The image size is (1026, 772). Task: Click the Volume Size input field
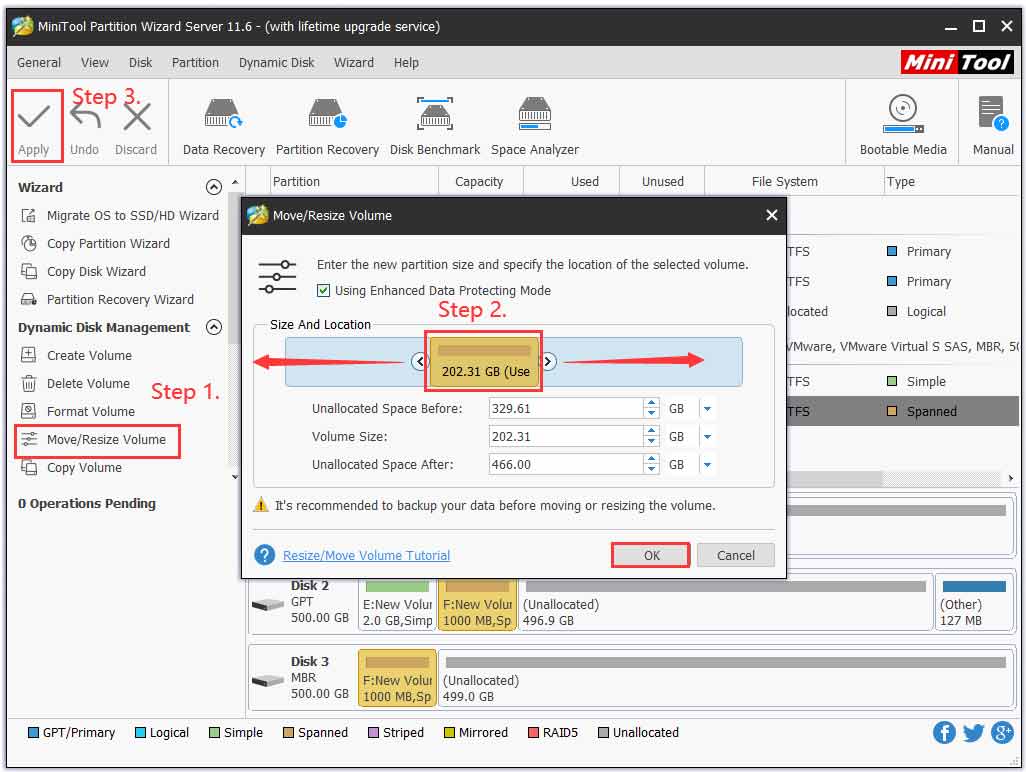coord(566,437)
